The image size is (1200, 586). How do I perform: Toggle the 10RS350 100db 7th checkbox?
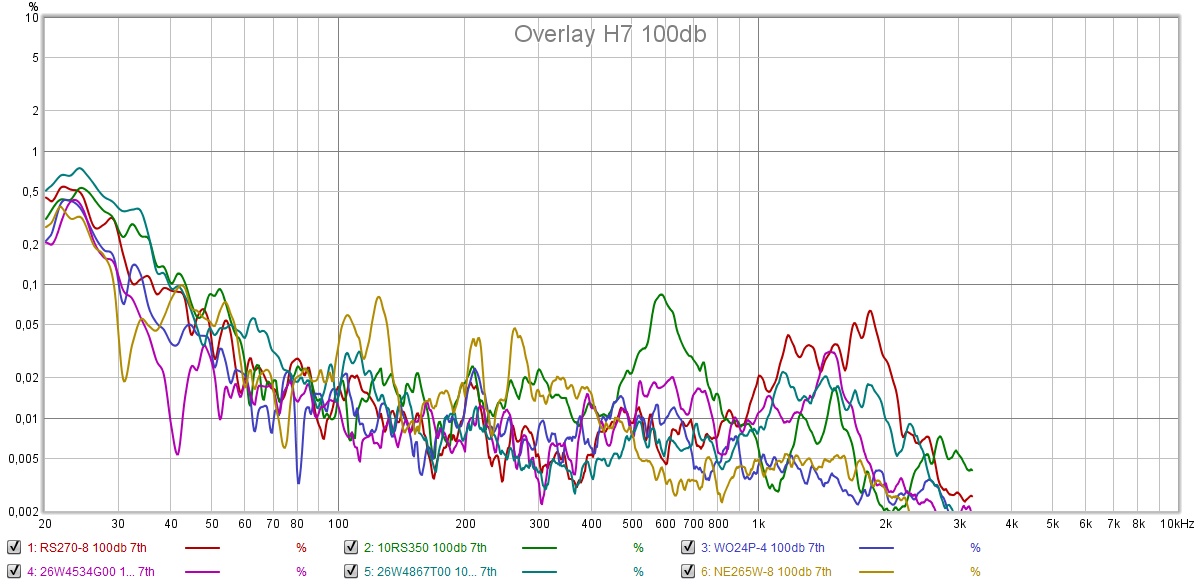pos(352,547)
